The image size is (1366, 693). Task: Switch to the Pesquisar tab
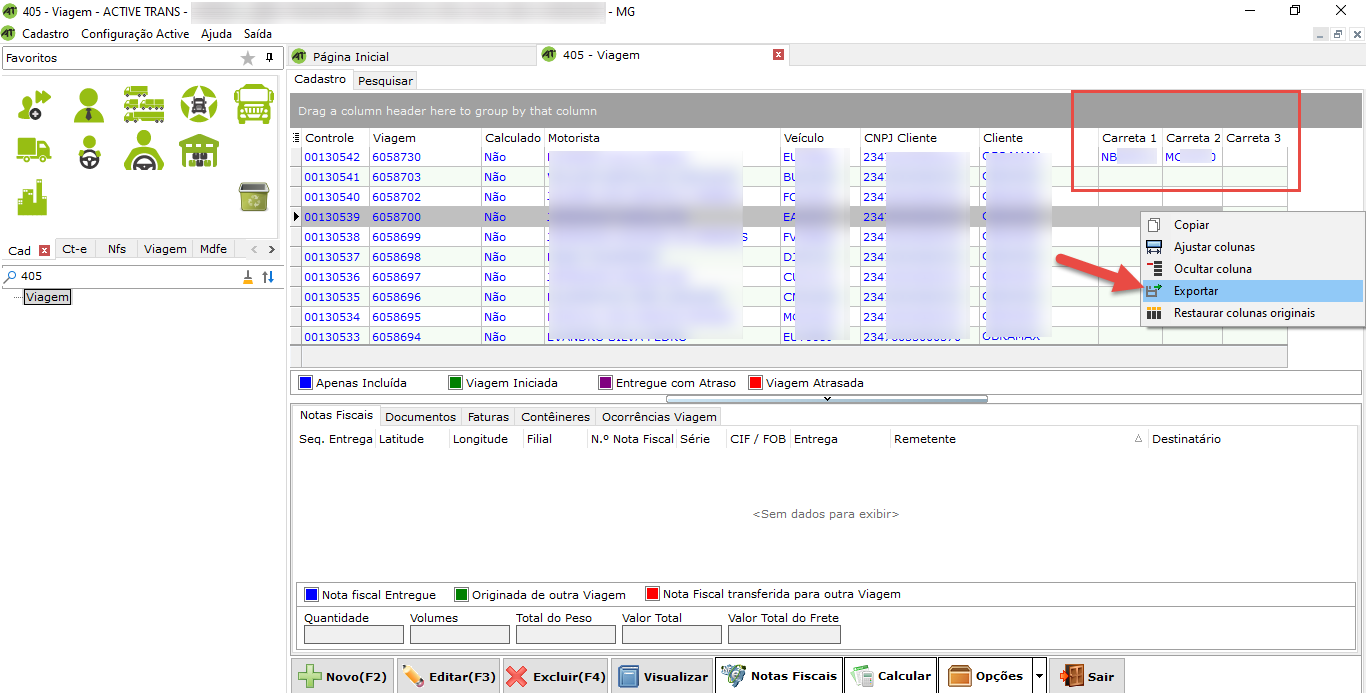click(x=385, y=80)
